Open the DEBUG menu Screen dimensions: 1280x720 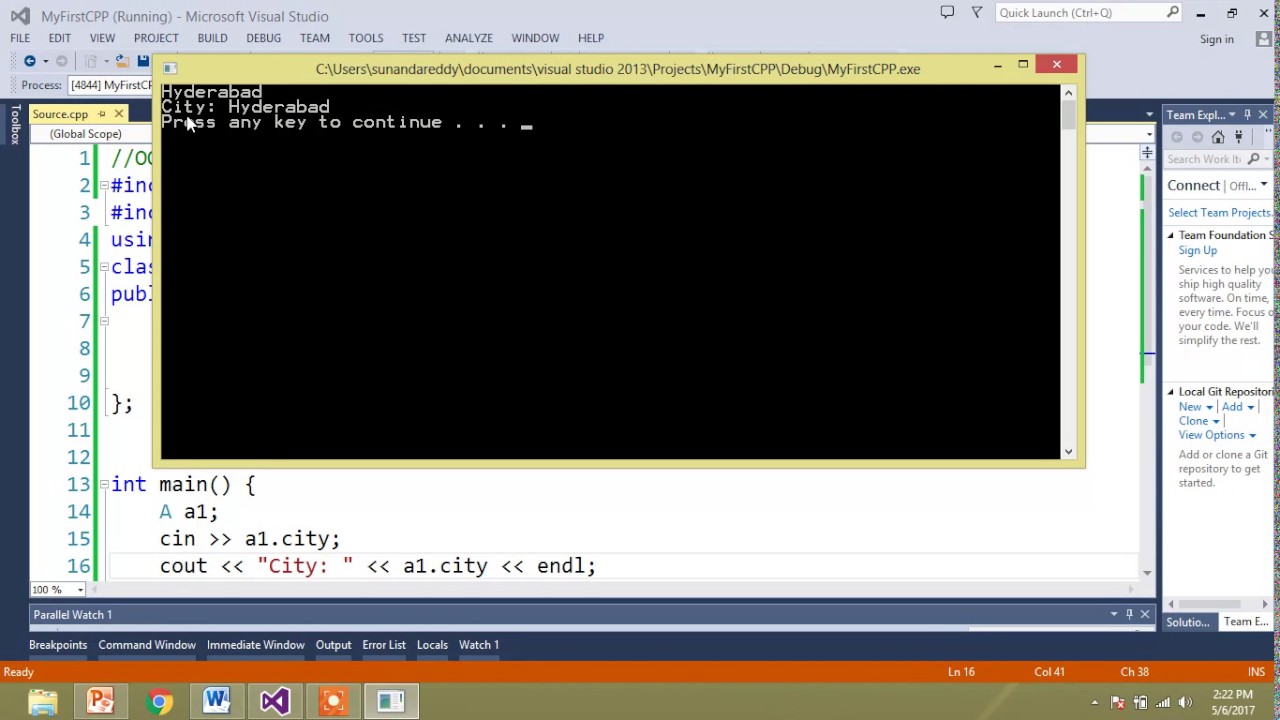coord(263,38)
